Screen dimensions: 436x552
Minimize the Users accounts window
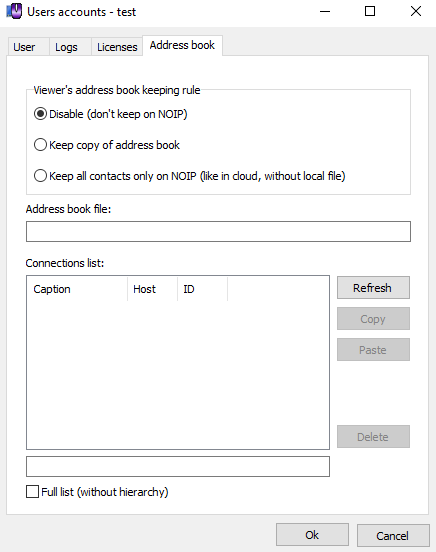click(x=325, y=12)
